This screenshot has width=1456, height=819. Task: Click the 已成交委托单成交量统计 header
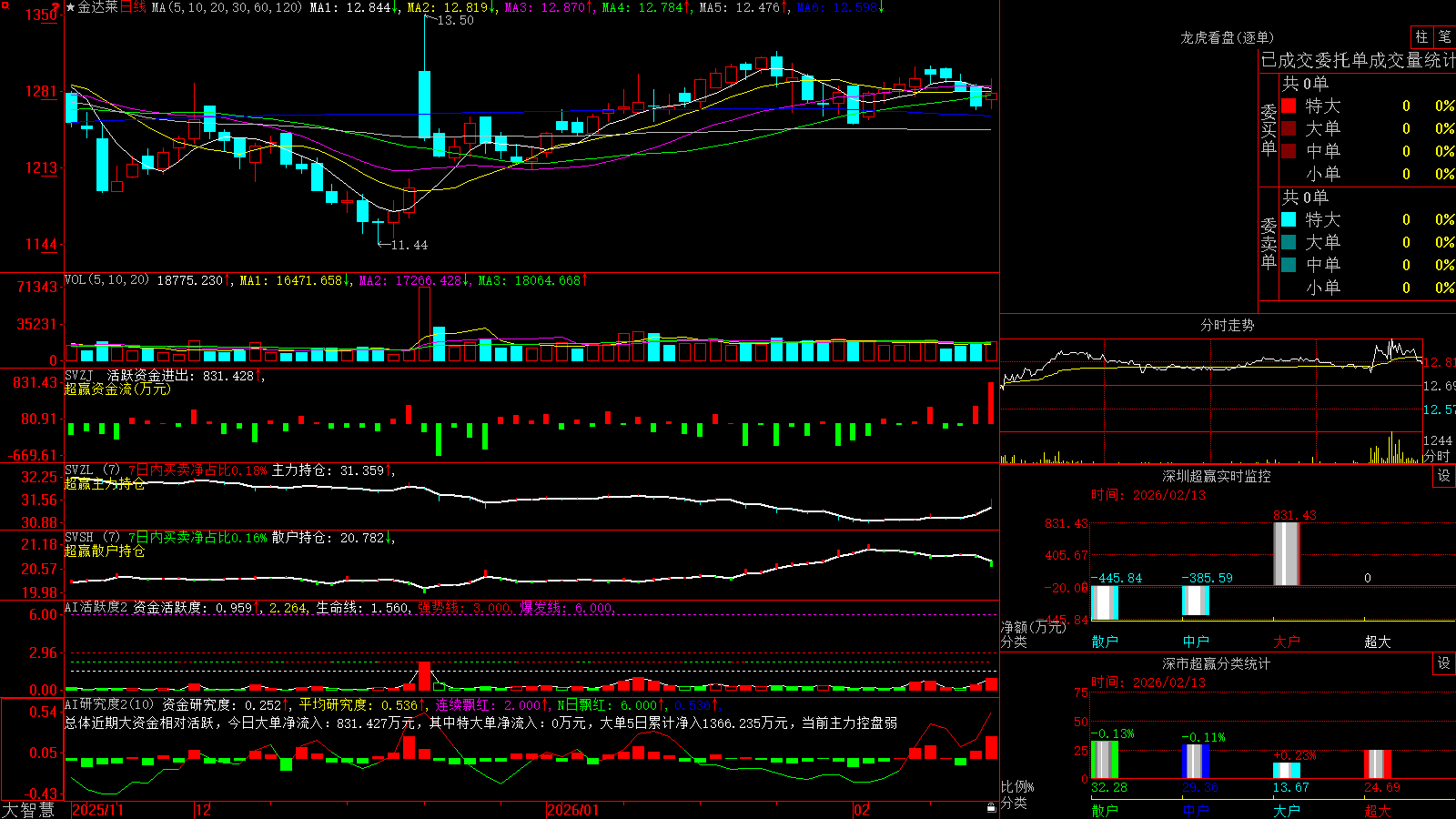pyautogui.click(x=1358, y=60)
